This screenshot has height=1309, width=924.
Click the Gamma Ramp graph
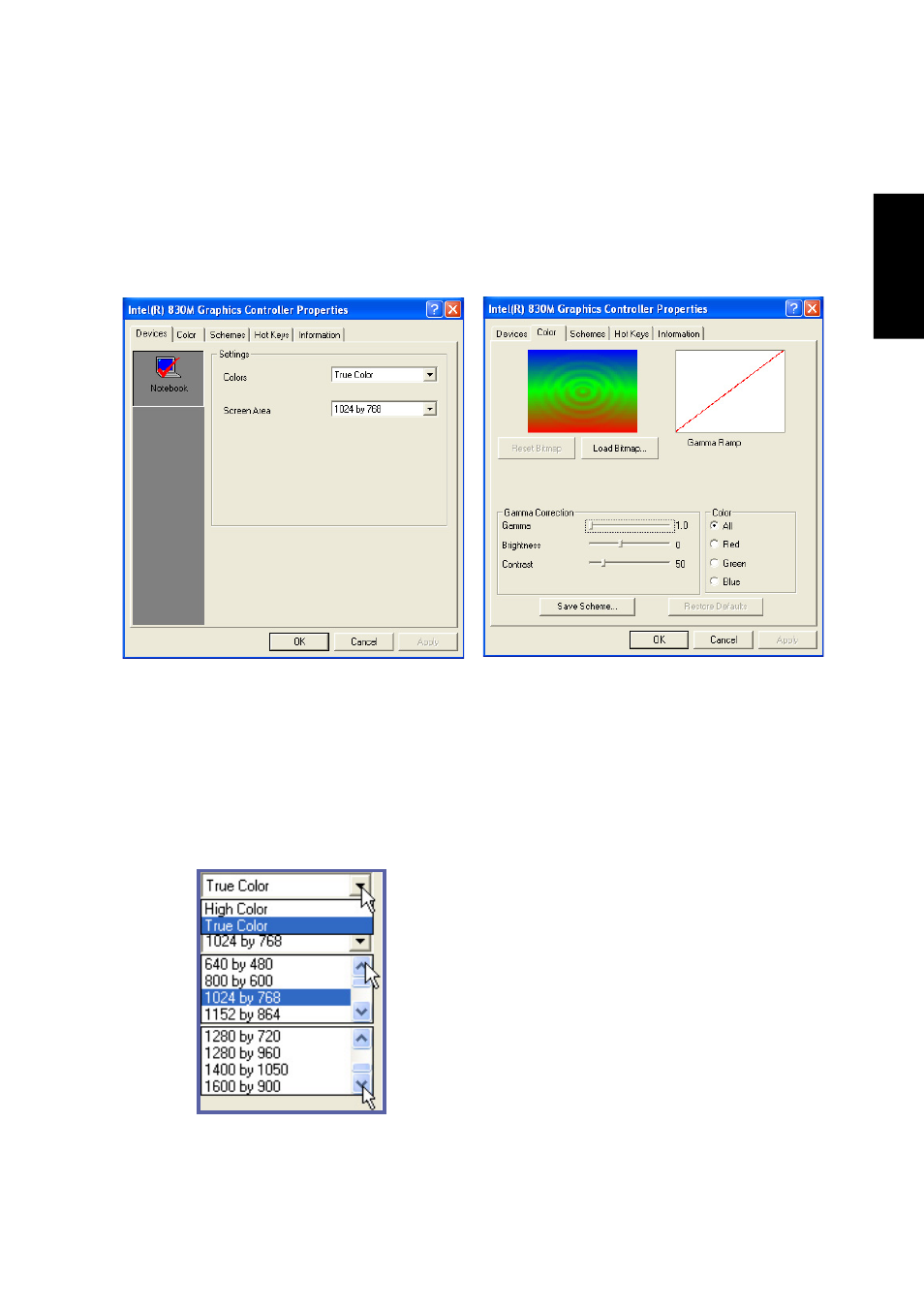pos(730,390)
